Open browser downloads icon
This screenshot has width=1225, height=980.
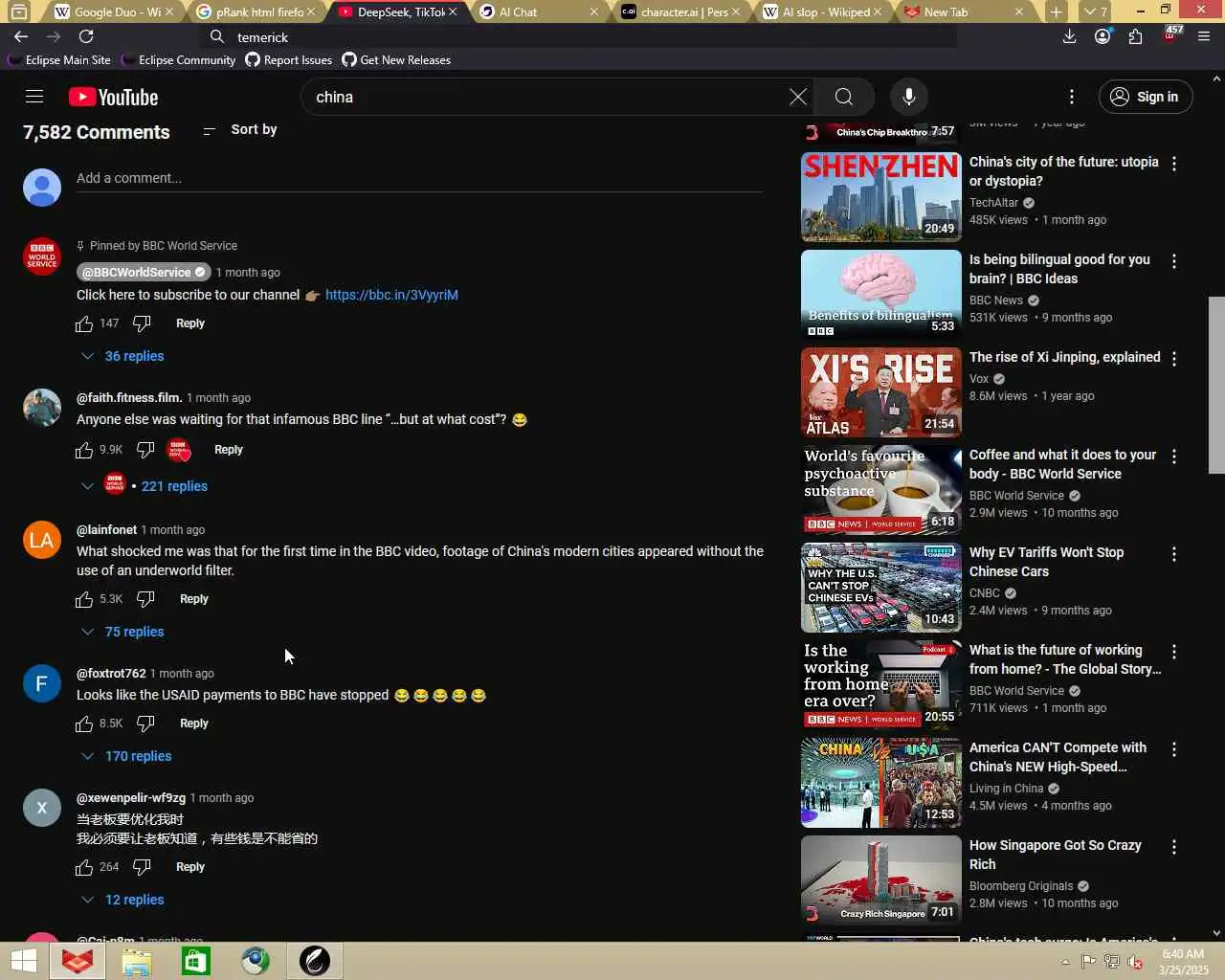(1070, 36)
